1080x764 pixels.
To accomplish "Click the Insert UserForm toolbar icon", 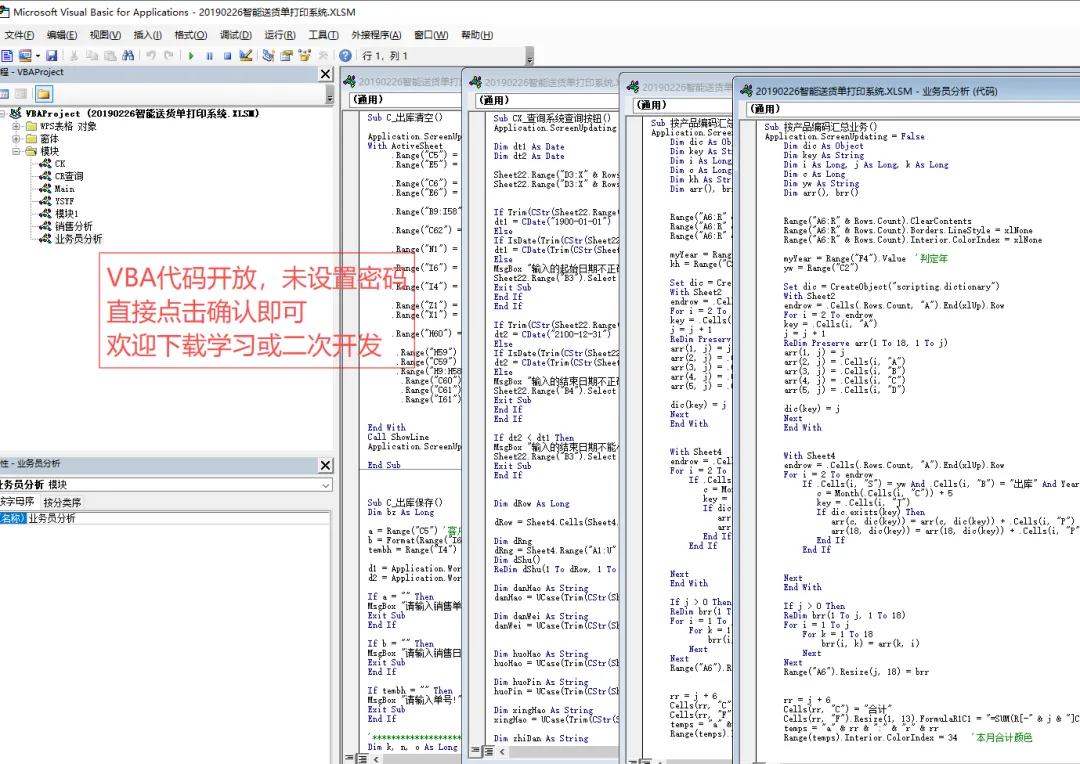I will [x=25, y=56].
